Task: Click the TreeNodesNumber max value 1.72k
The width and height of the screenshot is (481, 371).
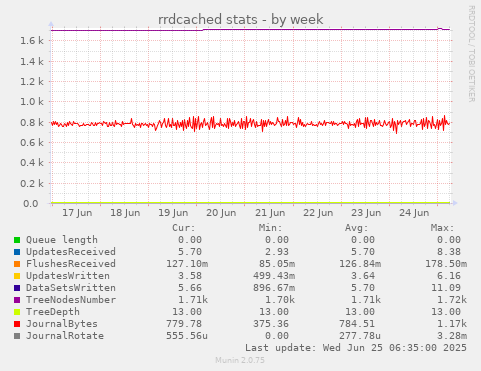Action: (x=452, y=300)
